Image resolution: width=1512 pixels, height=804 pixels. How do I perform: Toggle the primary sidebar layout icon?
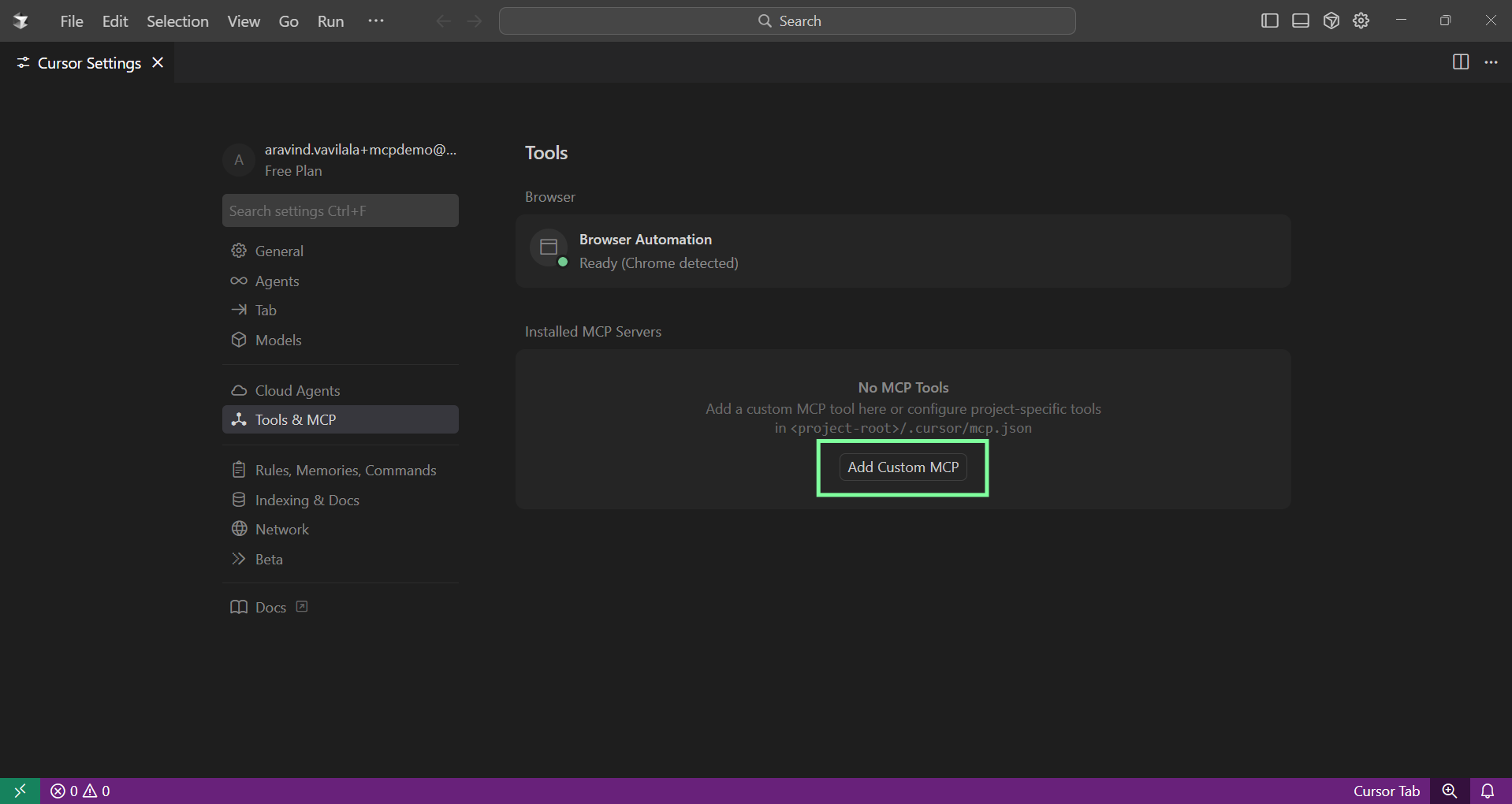pos(1269,21)
